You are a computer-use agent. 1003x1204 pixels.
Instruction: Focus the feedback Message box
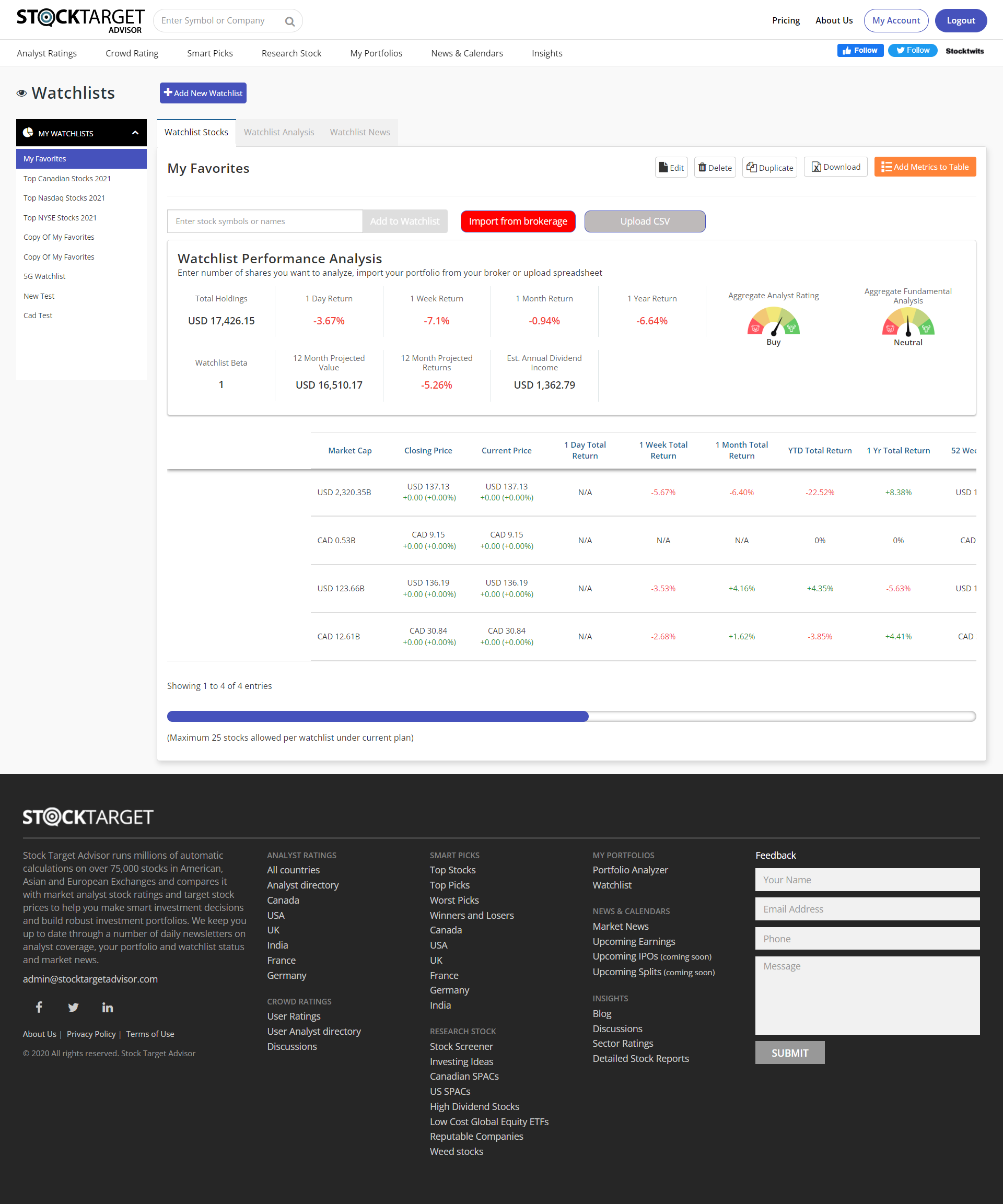(867, 995)
